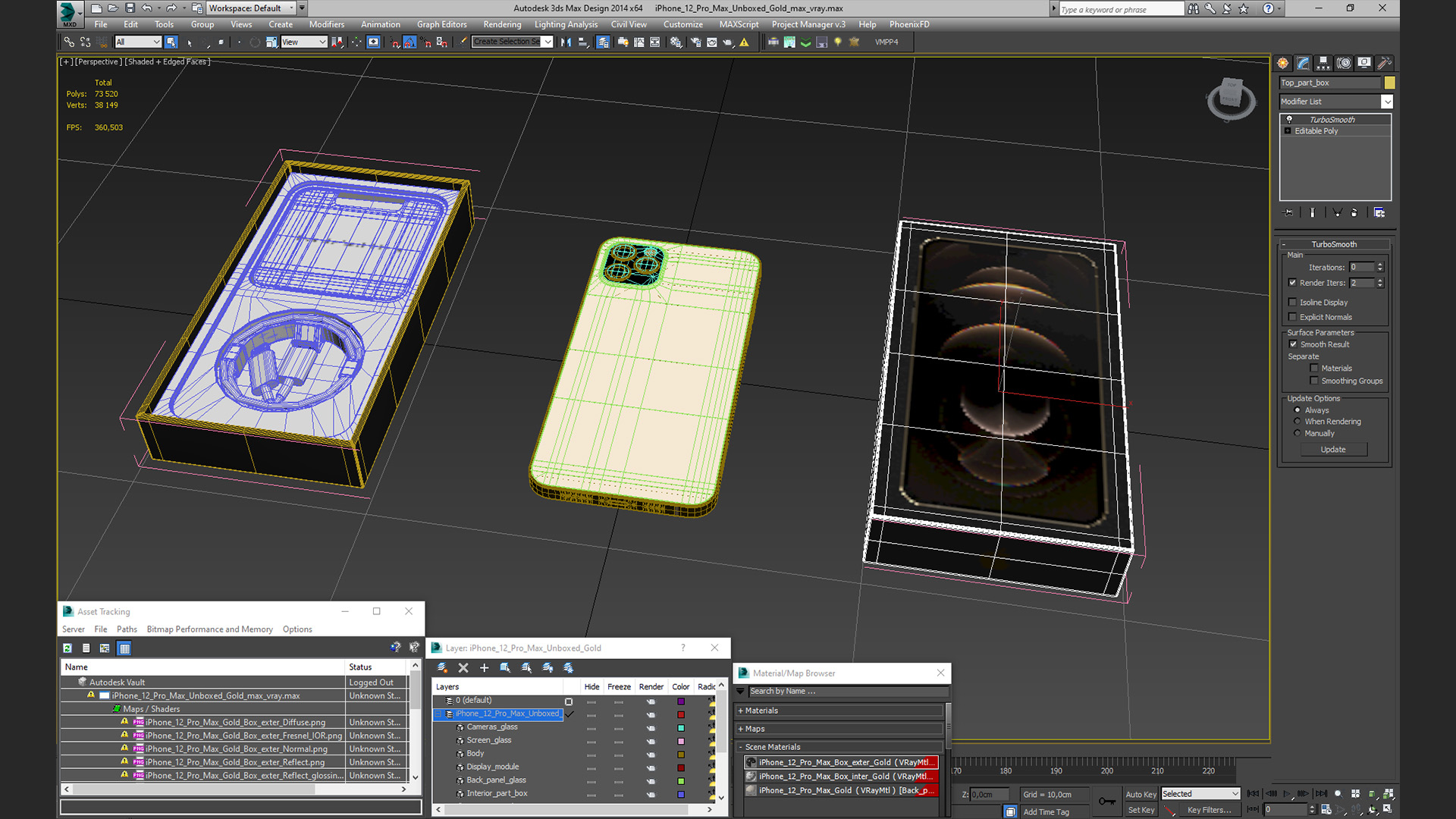Click Configure Modifier Sets icon
The width and height of the screenshot is (1456, 819).
(x=1379, y=213)
